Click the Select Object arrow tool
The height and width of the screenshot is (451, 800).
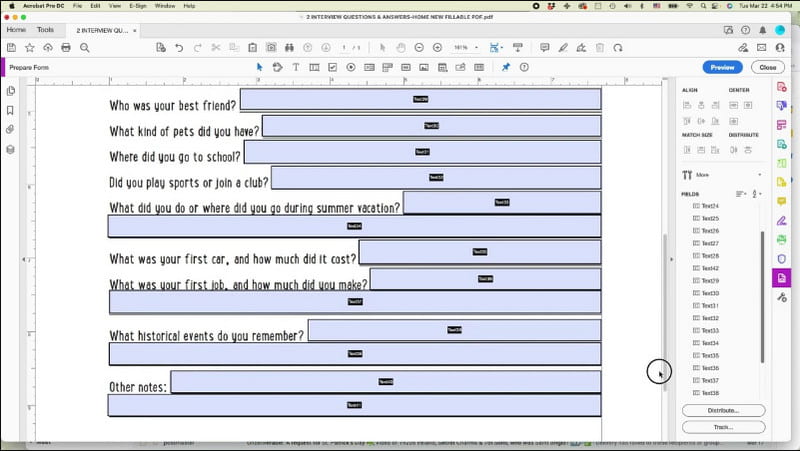(x=259, y=67)
